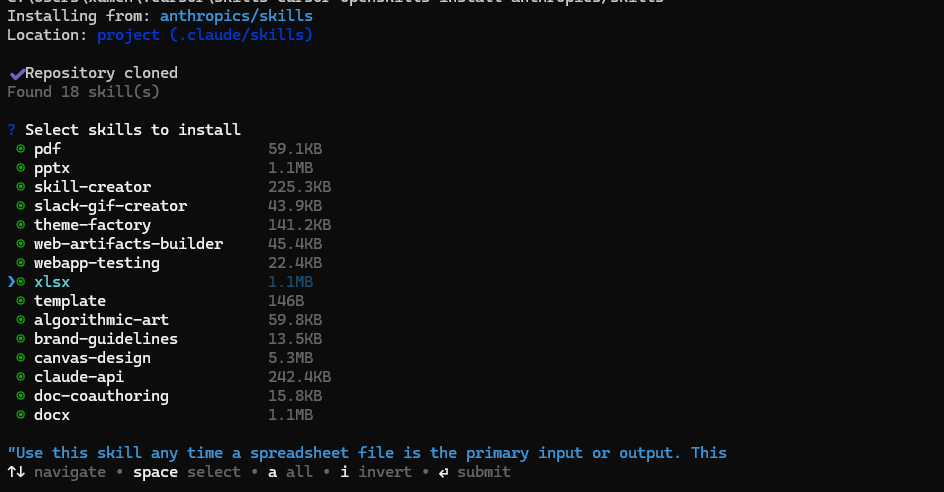Toggle the template skill radio marker
Viewport: 944px width, 492px height.
pyautogui.click(x=21, y=301)
